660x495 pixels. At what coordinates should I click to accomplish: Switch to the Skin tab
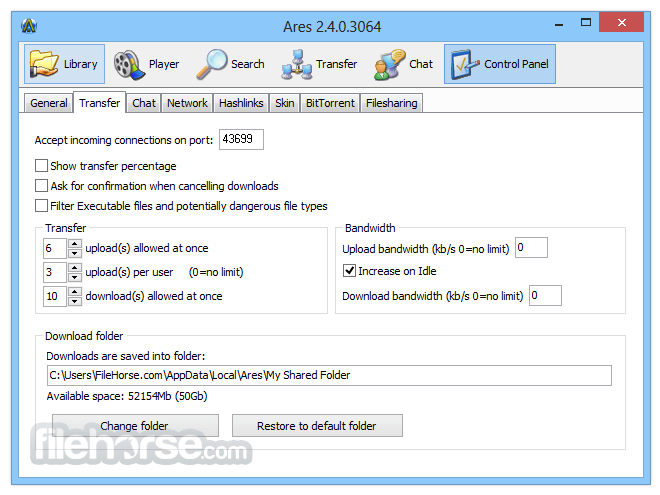[285, 103]
